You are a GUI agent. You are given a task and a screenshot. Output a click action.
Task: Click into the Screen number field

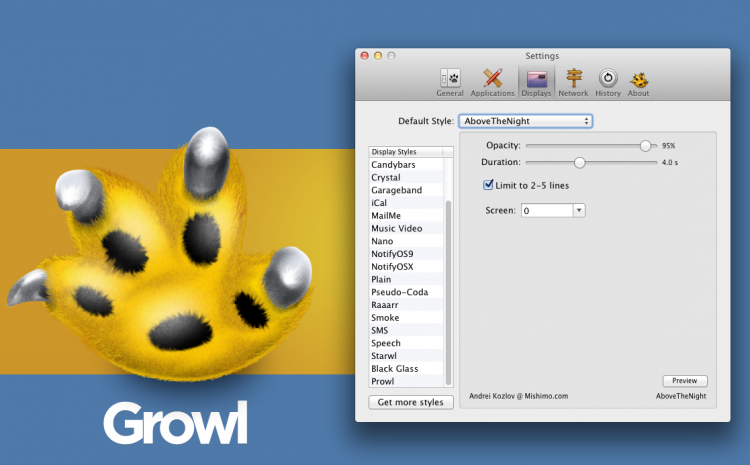547,210
